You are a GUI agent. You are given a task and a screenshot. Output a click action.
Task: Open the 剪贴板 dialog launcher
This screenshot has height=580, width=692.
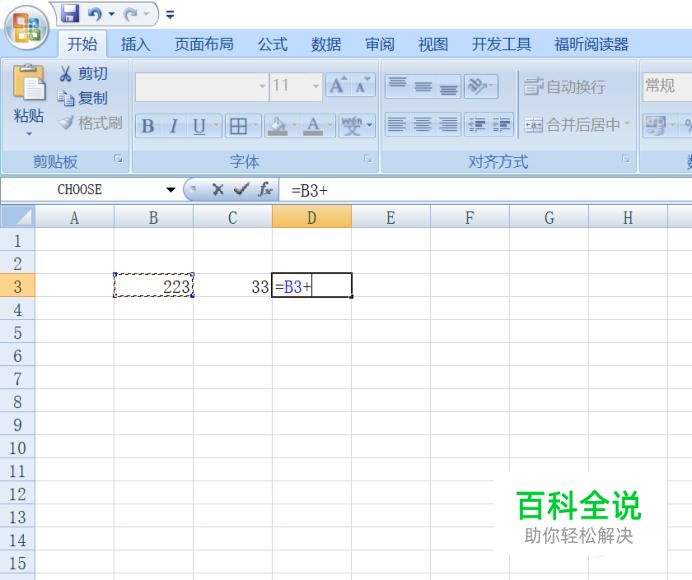(x=118, y=158)
